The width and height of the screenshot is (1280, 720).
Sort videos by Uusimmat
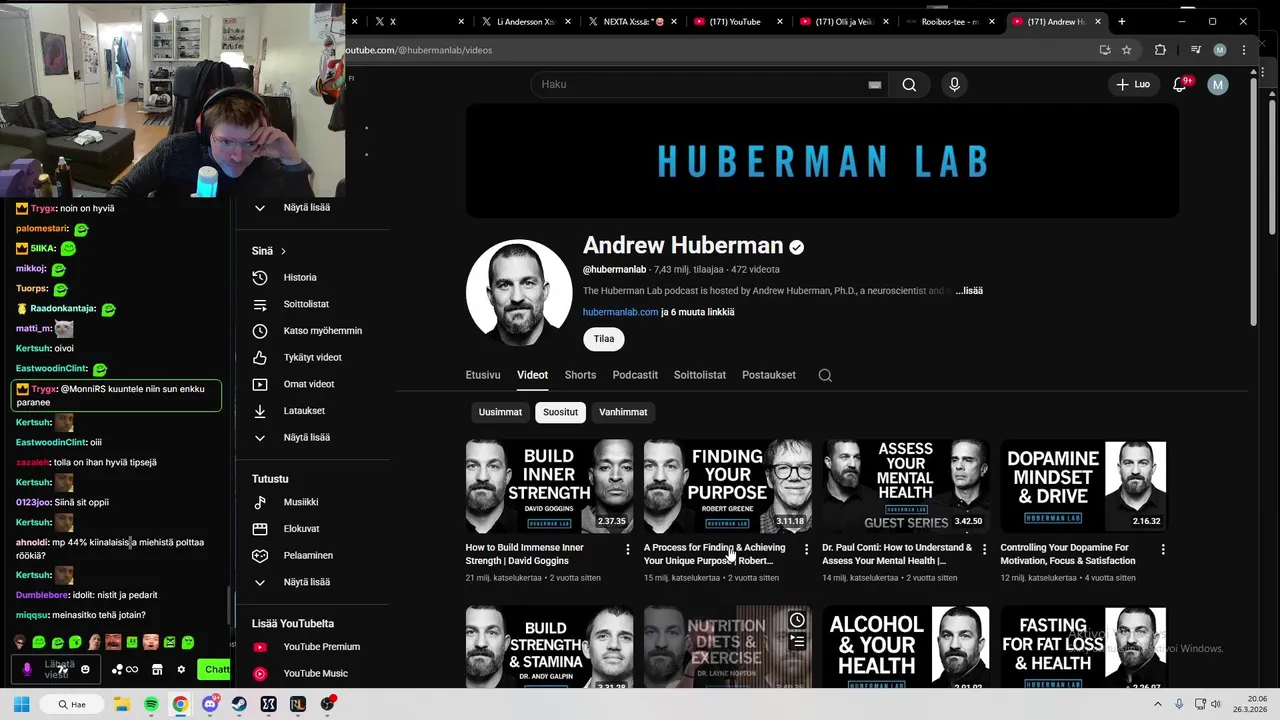[500, 412]
